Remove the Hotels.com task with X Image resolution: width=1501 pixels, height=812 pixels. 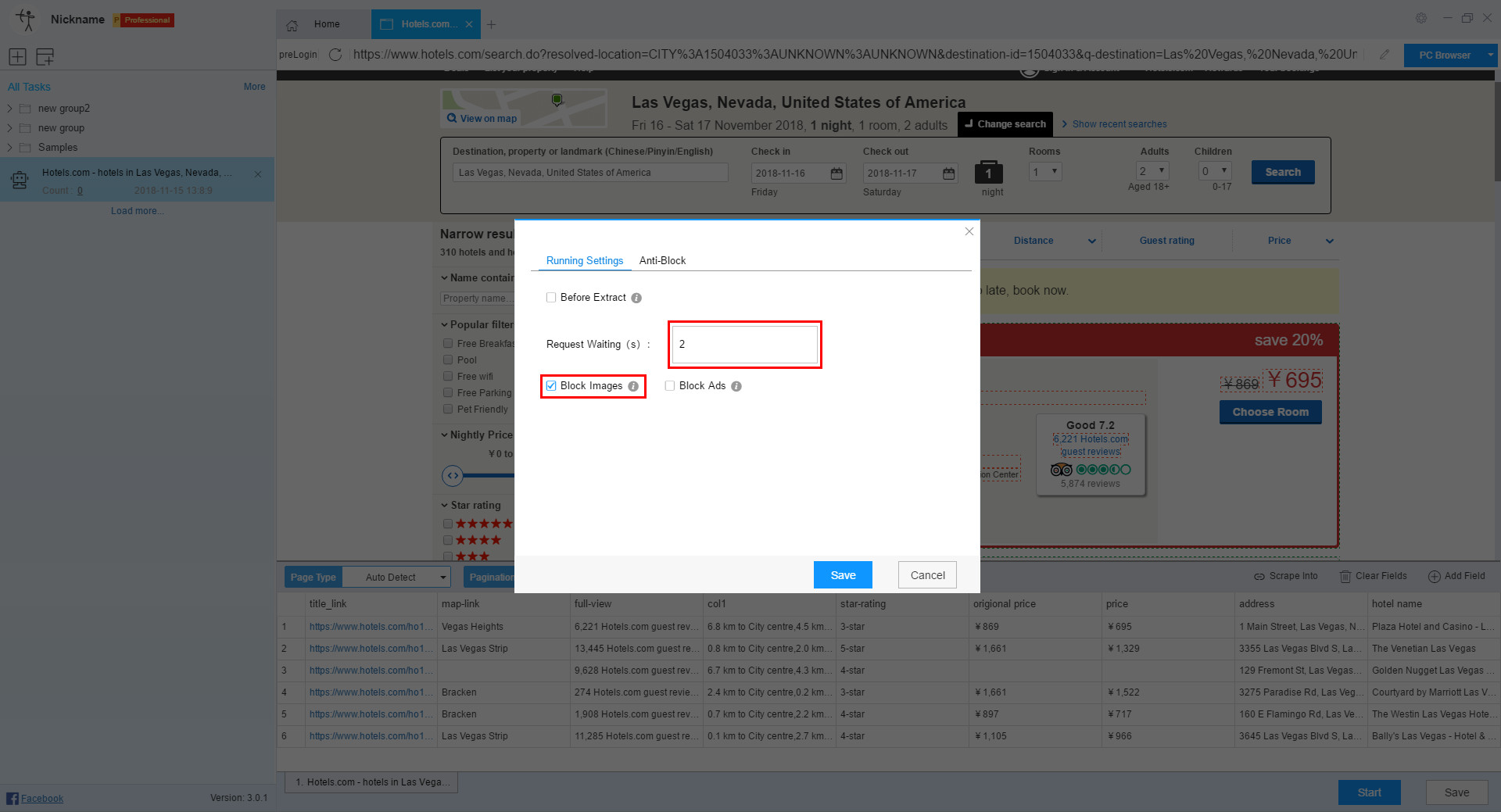(x=258, y=174)
